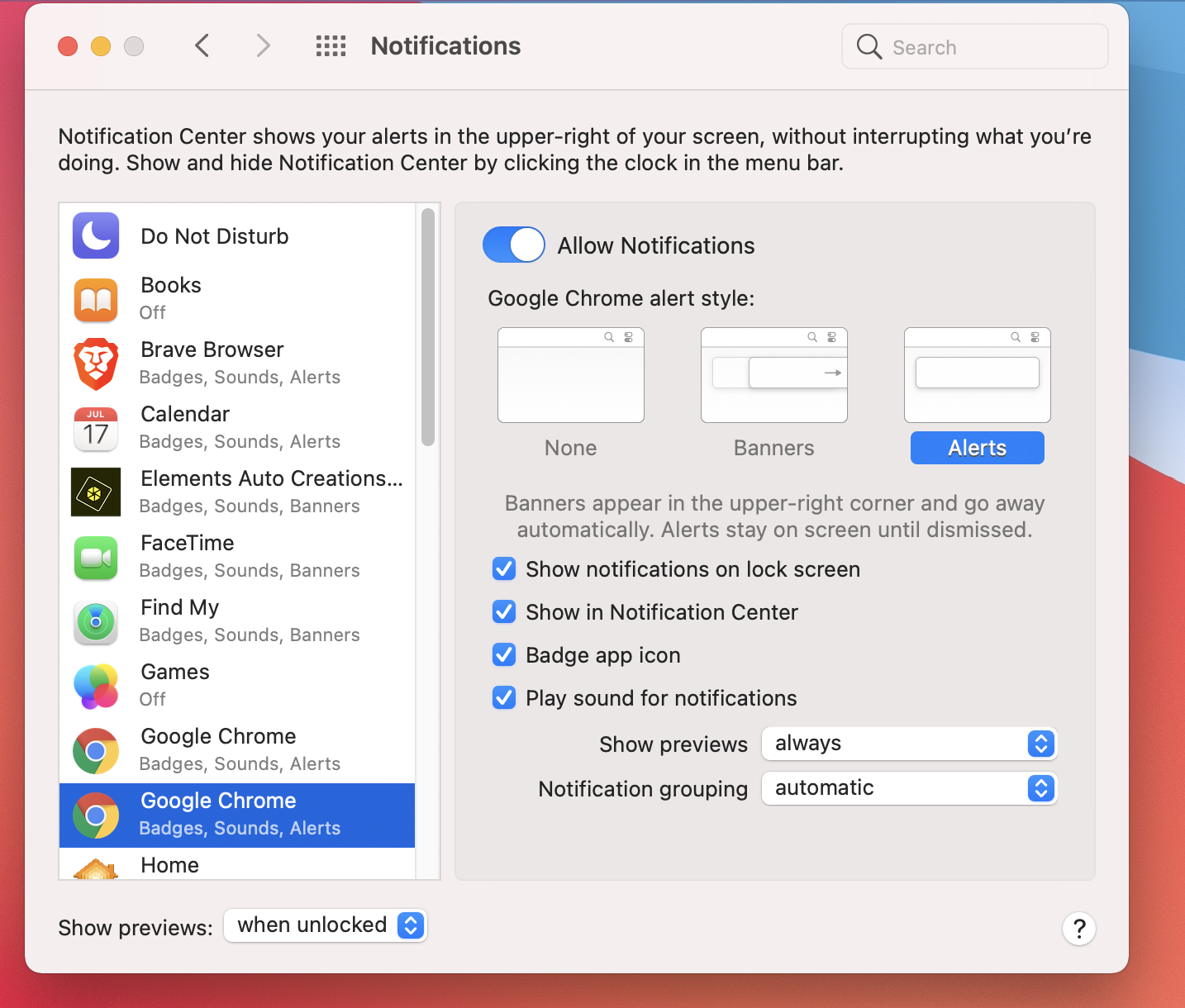Show all preferences grid icon

point(331,46)
